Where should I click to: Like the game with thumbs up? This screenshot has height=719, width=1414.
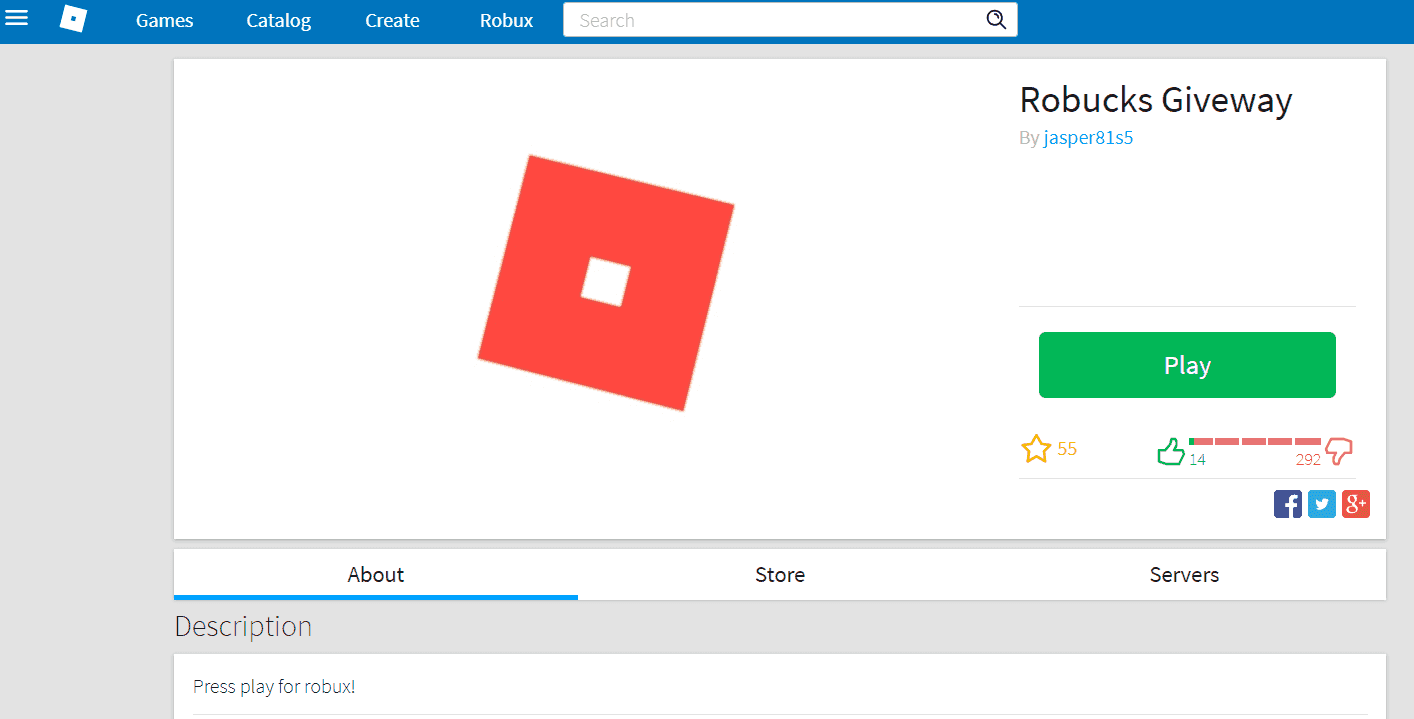point(1171,452)
